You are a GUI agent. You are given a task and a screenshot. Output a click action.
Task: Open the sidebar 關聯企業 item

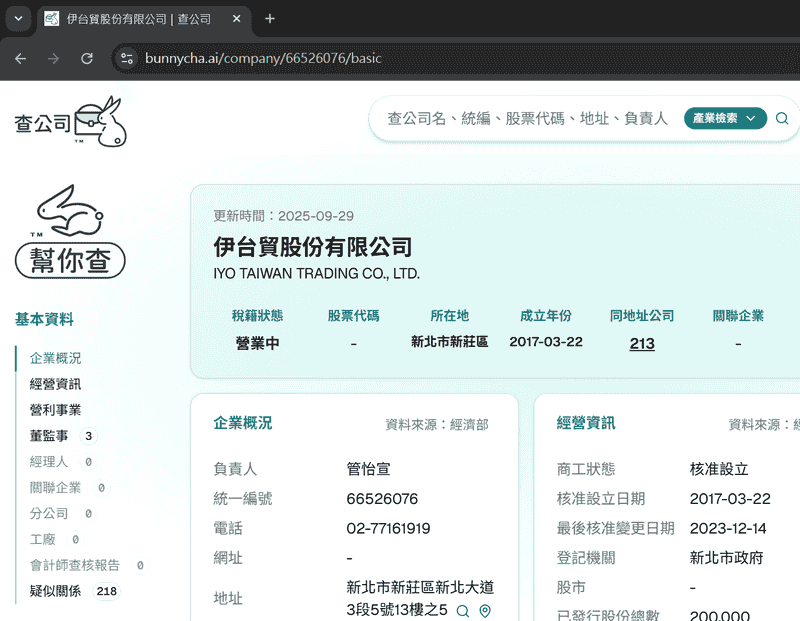click(x=55, y=487)
